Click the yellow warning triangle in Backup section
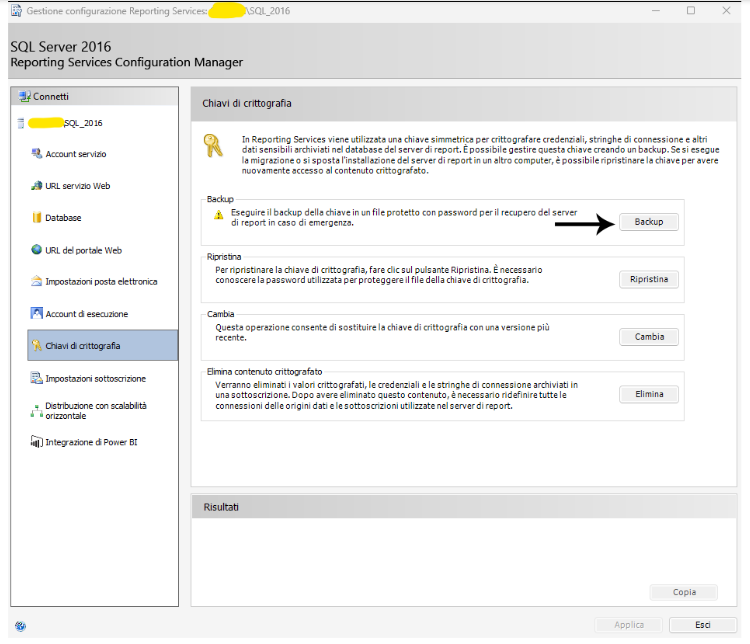Viewport: 750px width, 644px height. (219, 215)
